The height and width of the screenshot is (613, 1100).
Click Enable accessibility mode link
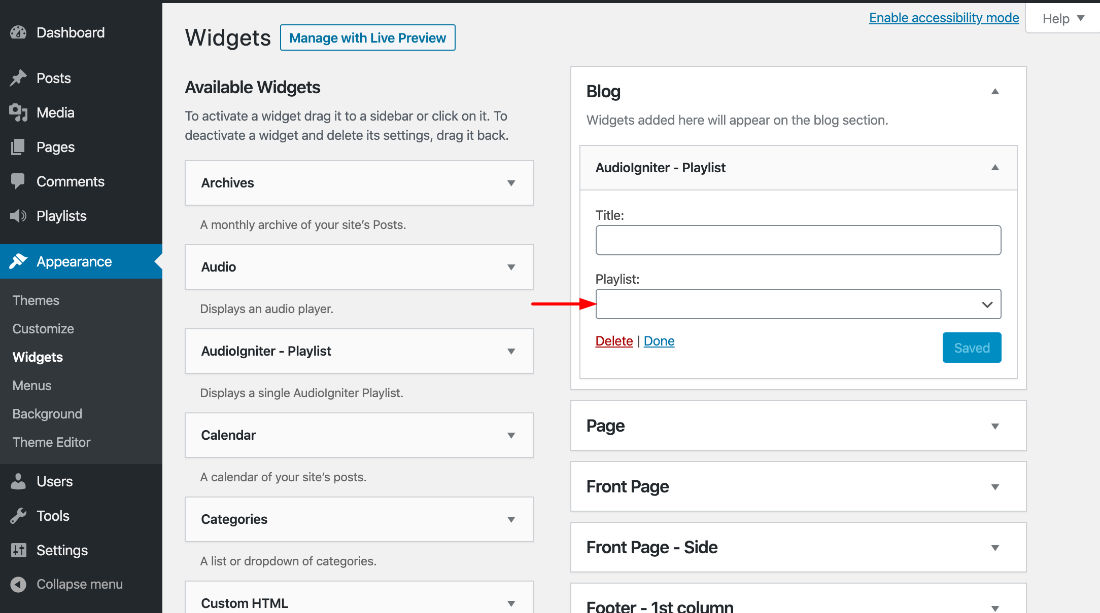pos(944,18)
